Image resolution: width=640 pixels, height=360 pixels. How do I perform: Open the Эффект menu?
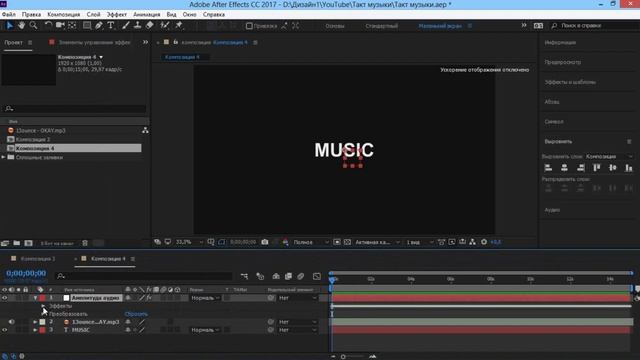pos(117,14)
